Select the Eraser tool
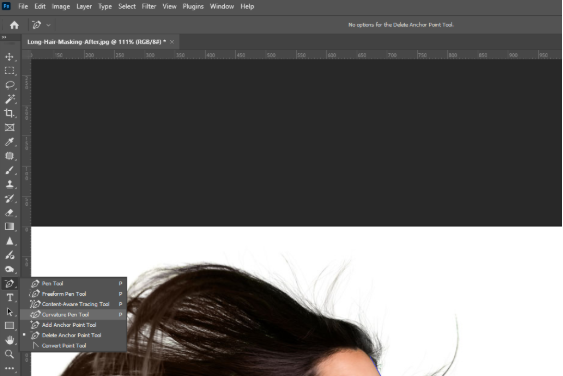Viewport: 563px width, 376px height. click(10, 213)
